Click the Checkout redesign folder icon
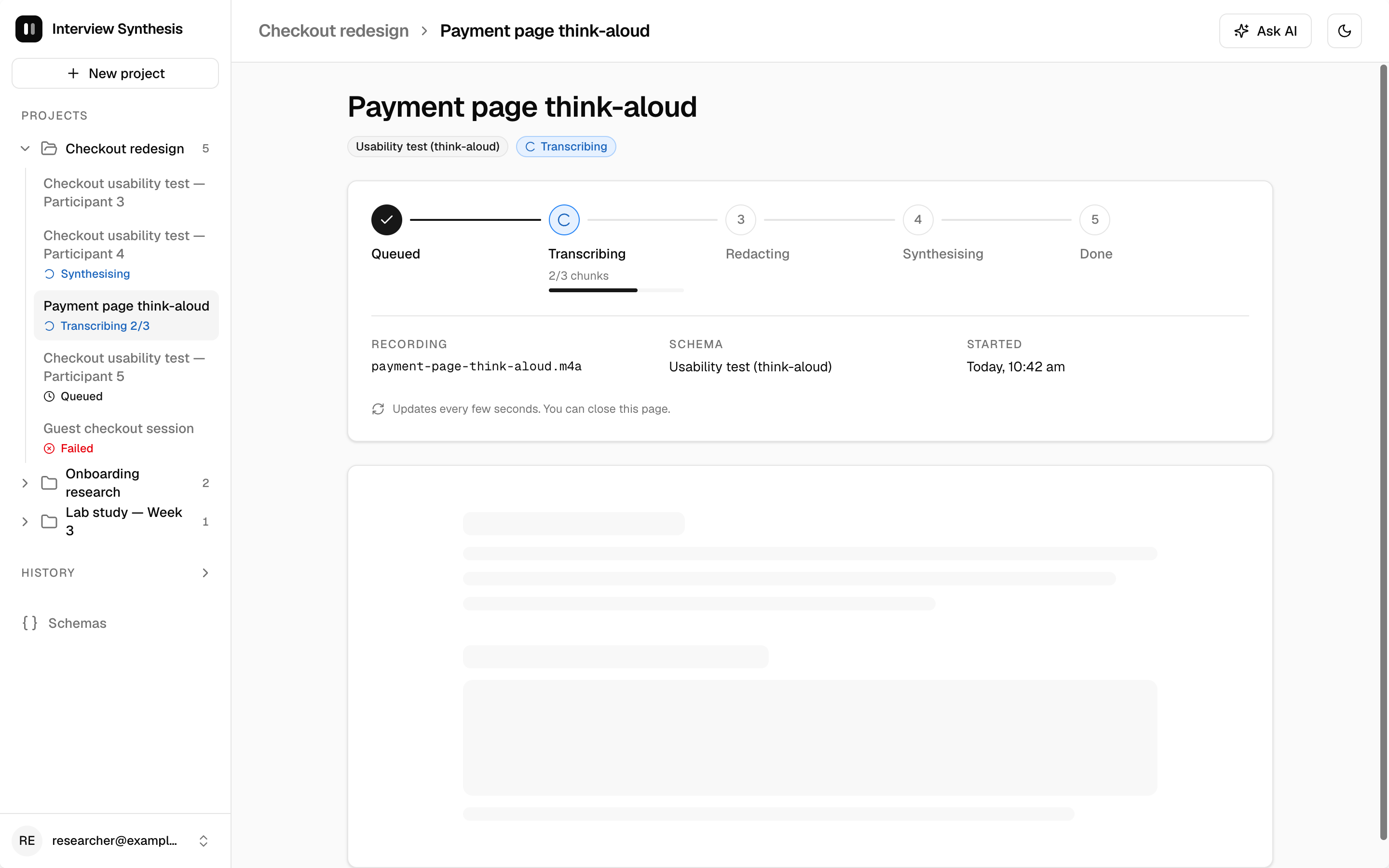 (49, 149)
